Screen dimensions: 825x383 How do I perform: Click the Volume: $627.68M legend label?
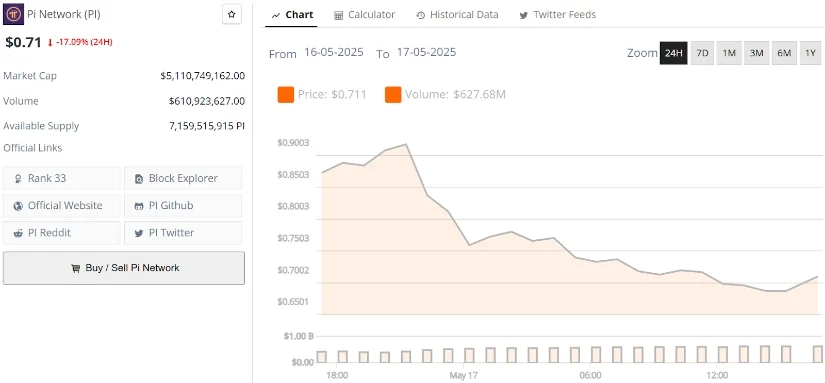point(455,95)
